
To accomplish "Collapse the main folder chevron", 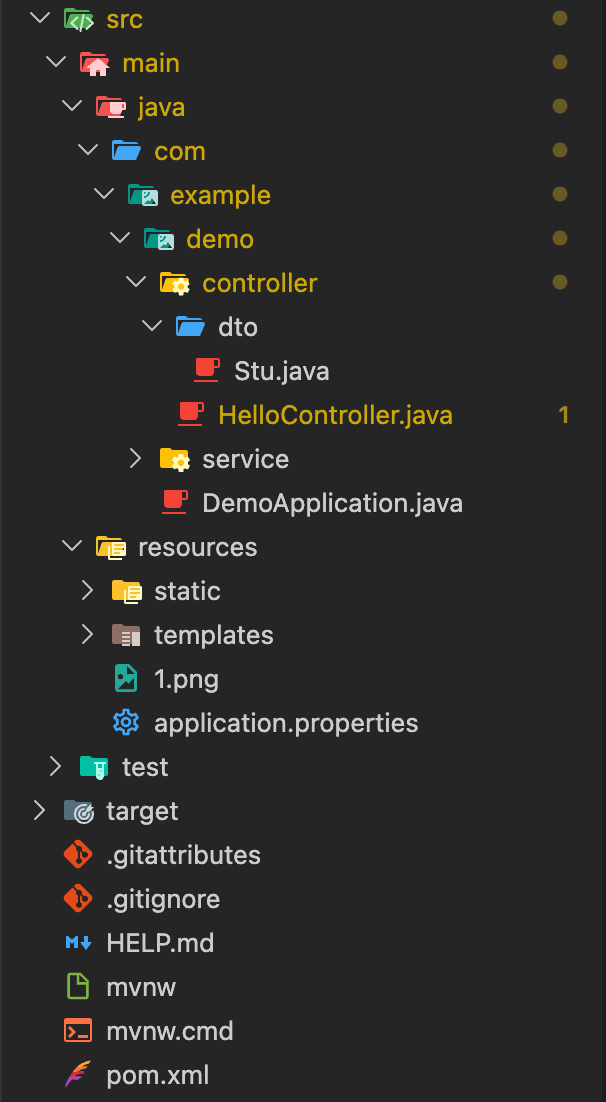I will click(x=55, y=63).
